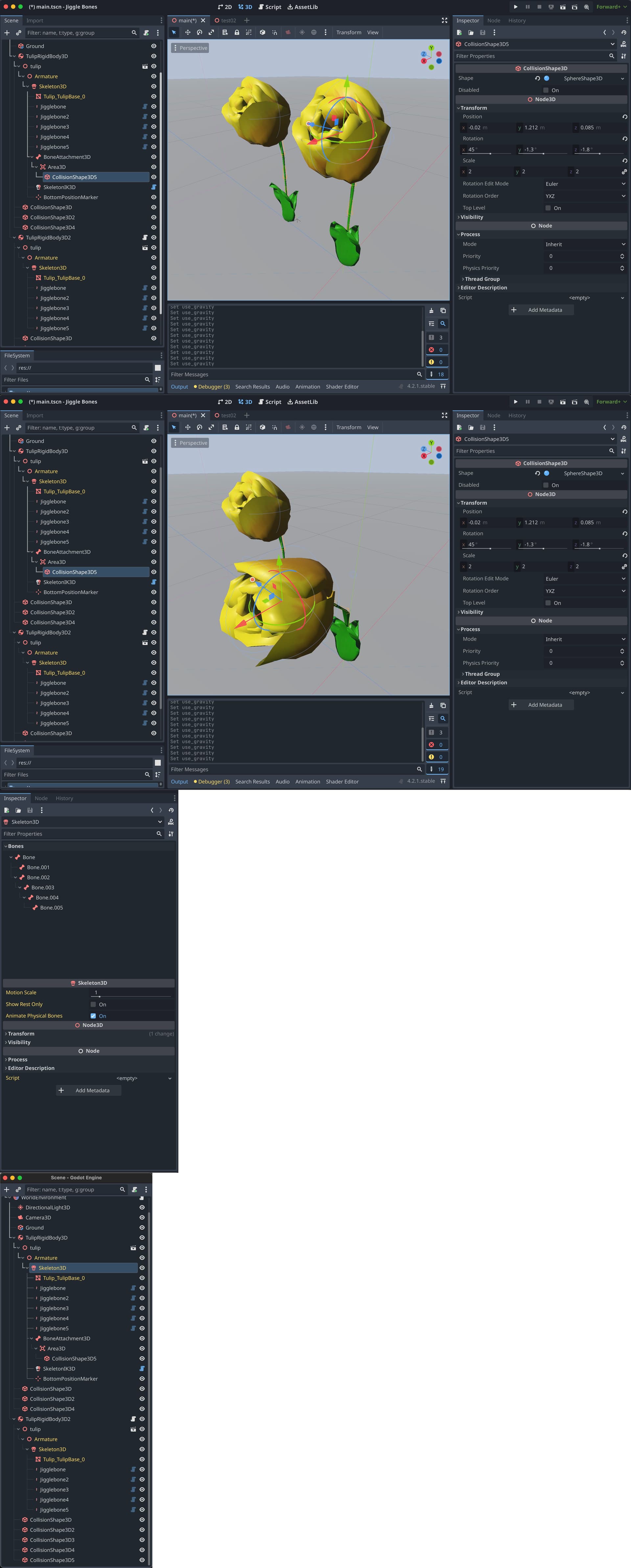Screen dimensions: 631x1568
Task: Add new node plus icon in upper Scene dock
Action: click(x=7, y=33)
